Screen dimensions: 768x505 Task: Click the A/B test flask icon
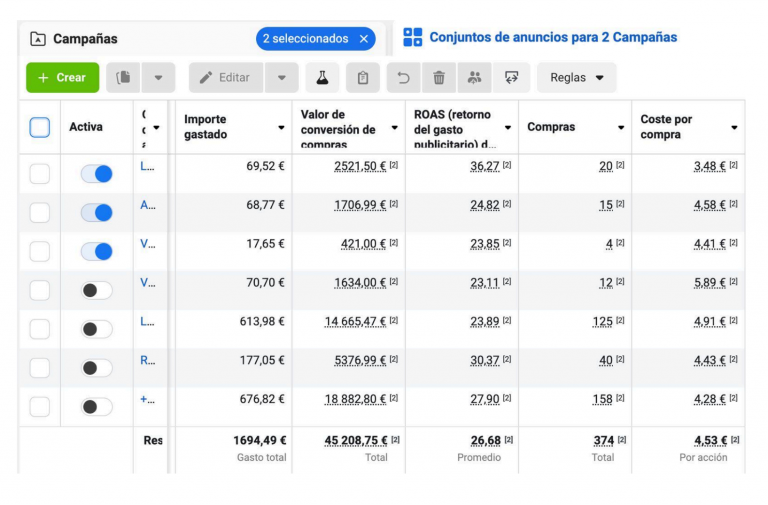click(x=322, y=78)
